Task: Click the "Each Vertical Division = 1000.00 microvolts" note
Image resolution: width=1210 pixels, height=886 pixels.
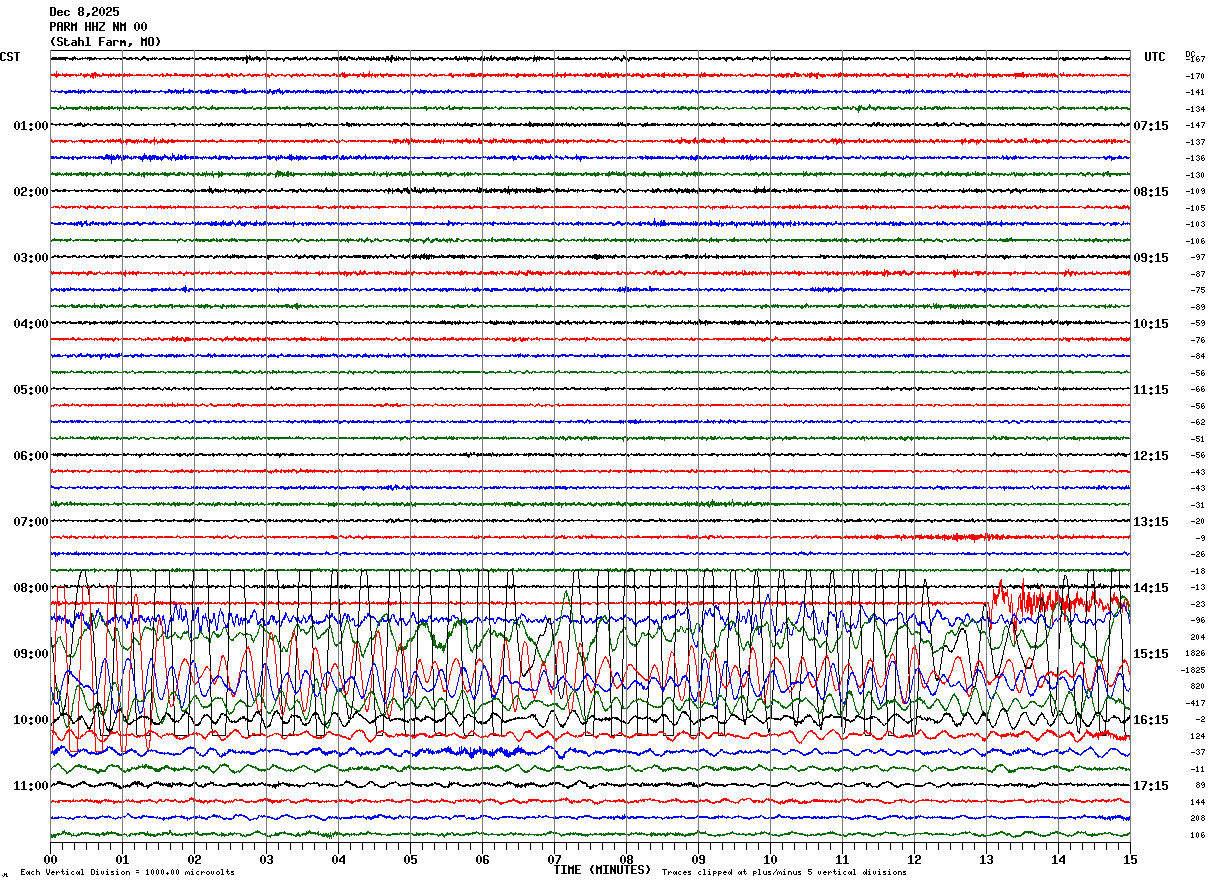Action: [x=127, y=873]
